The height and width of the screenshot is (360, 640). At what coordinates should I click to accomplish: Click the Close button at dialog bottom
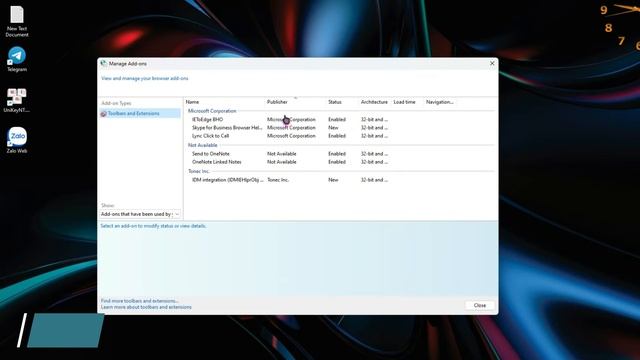[x=480, y=305]
